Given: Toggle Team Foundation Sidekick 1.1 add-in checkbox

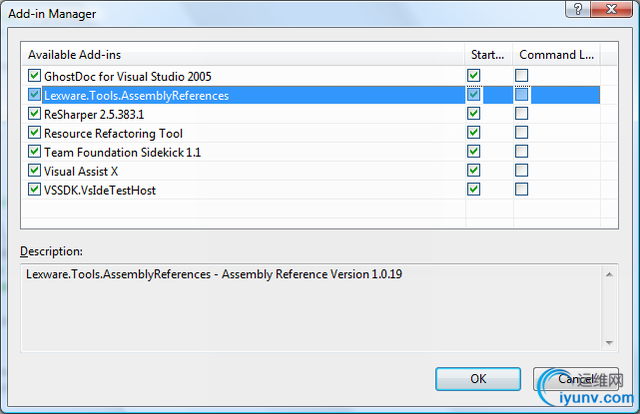Looking at the screenshot, I should (x=34, y=151).
